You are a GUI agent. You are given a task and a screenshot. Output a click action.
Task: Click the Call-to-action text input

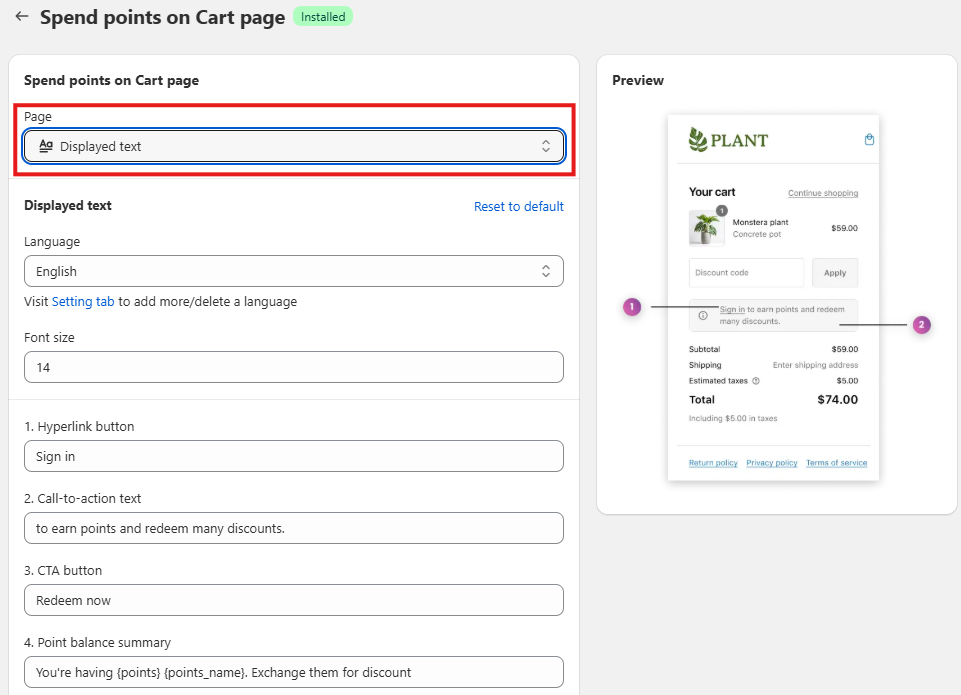pyautogui.click(x=294, y=528)
